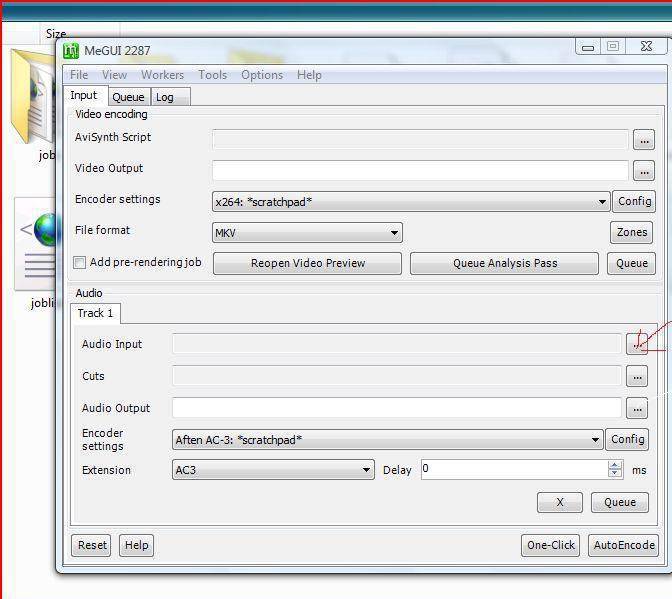
Task: Click the Cuts path field
Action: coord(397,376)
